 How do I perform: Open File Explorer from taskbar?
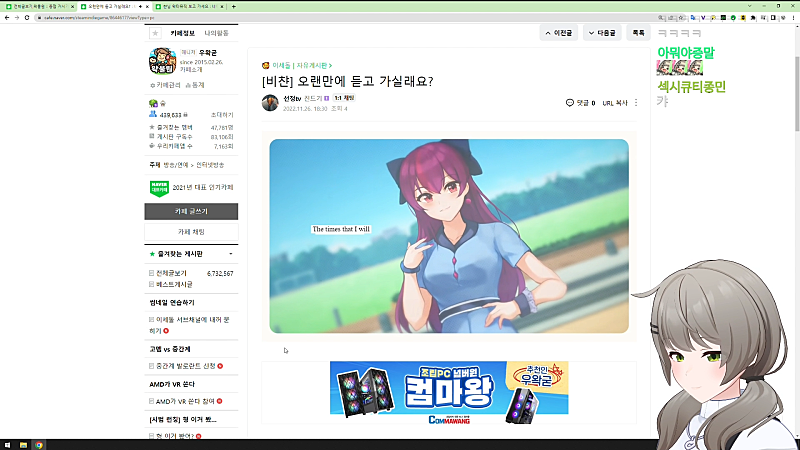[x=23, y=445]
